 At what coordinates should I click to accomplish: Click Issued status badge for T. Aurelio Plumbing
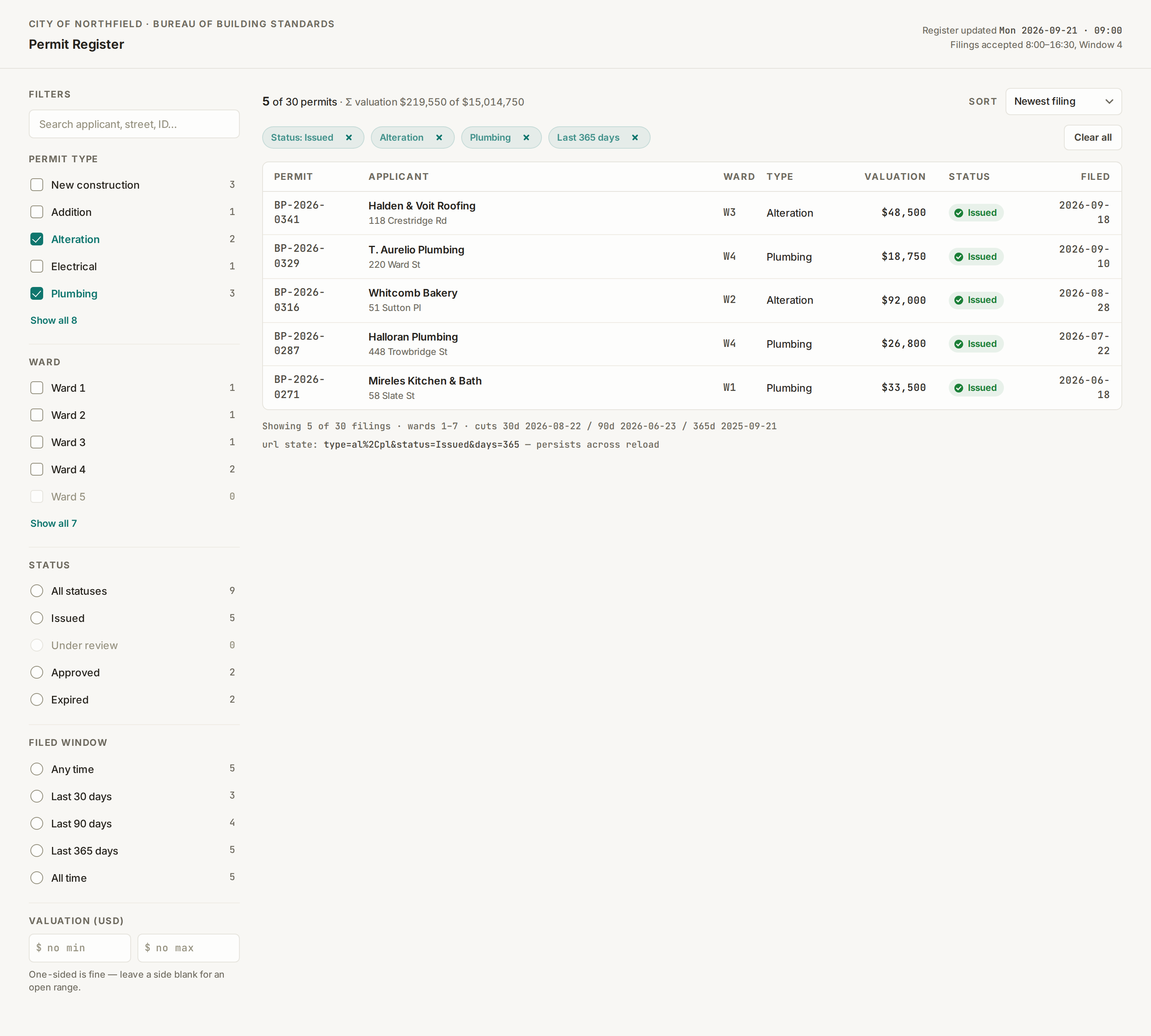(x=976, y=257)
